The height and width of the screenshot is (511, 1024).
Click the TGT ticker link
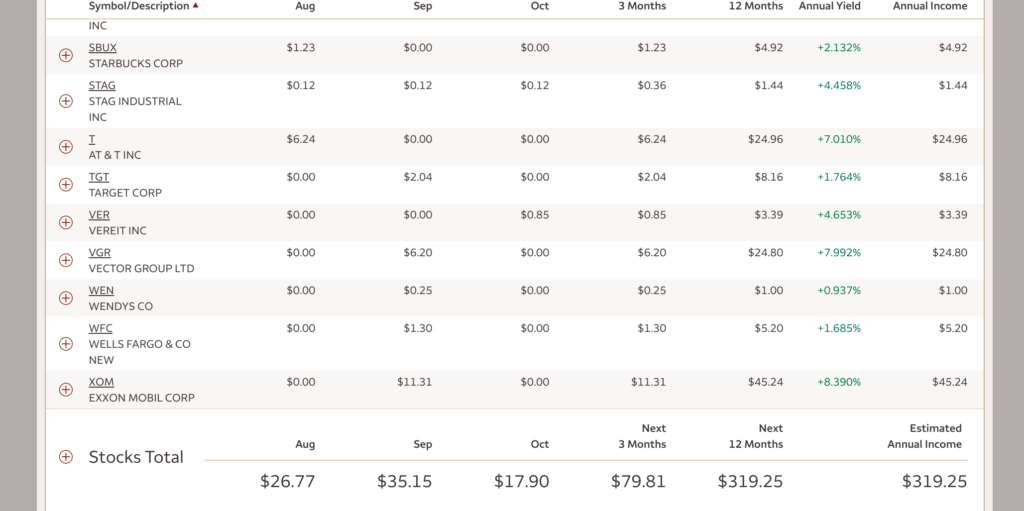coord(99,177)
